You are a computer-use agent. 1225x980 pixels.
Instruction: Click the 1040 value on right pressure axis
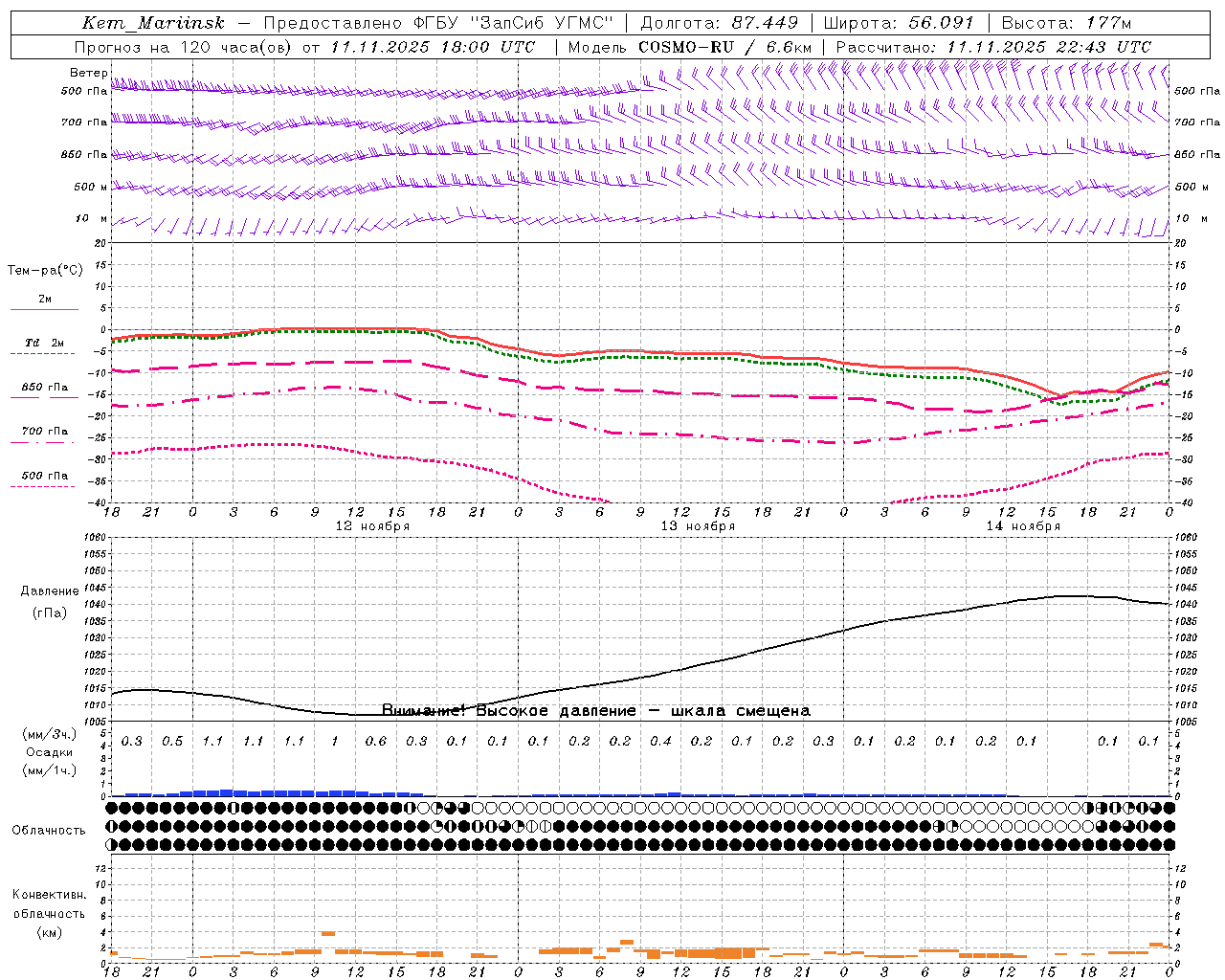click(x=1185, y=604)
